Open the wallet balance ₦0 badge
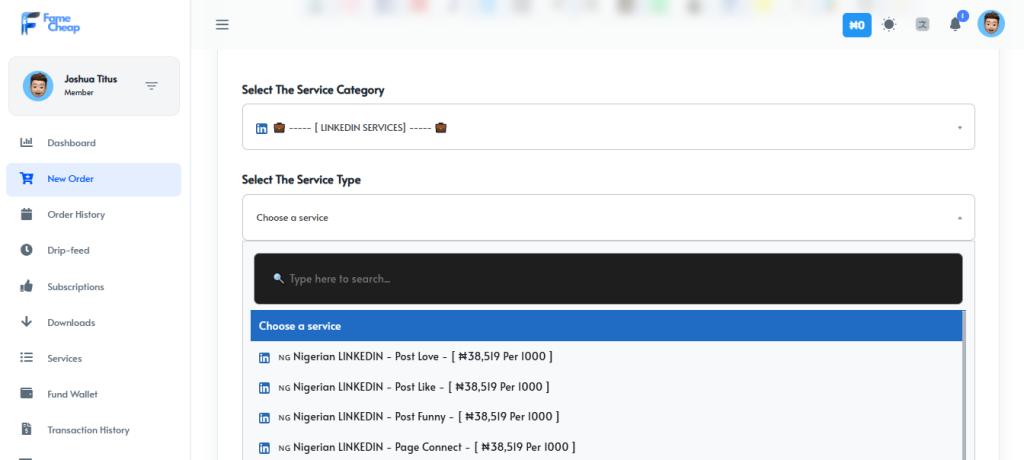Image resolution: width=1024 pixels, height=460 pixels. (857, 25)
